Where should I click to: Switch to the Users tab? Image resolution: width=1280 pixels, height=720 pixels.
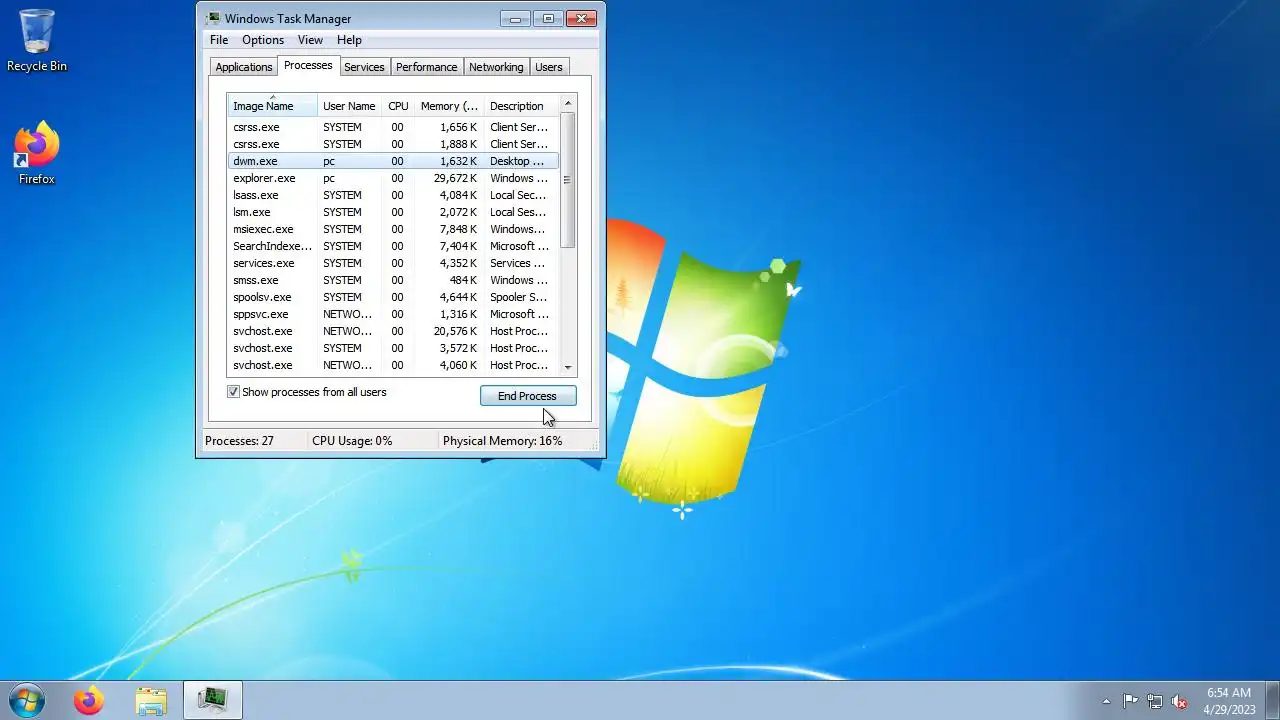click(549, 67)
